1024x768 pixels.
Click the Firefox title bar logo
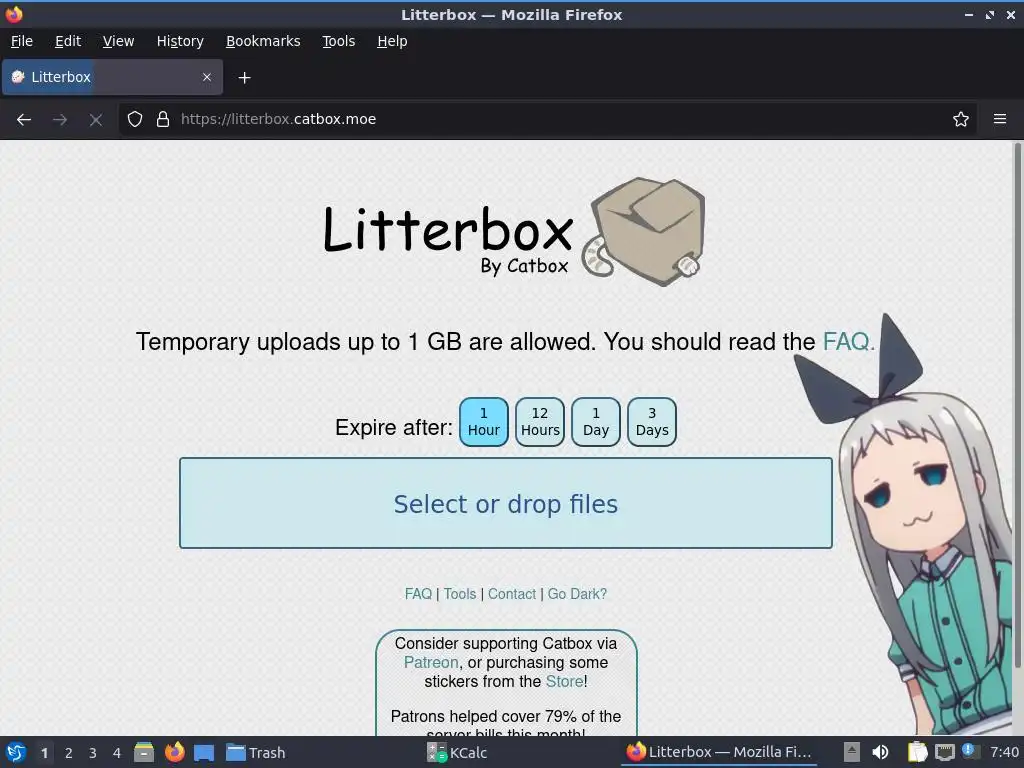pos(14,14)
